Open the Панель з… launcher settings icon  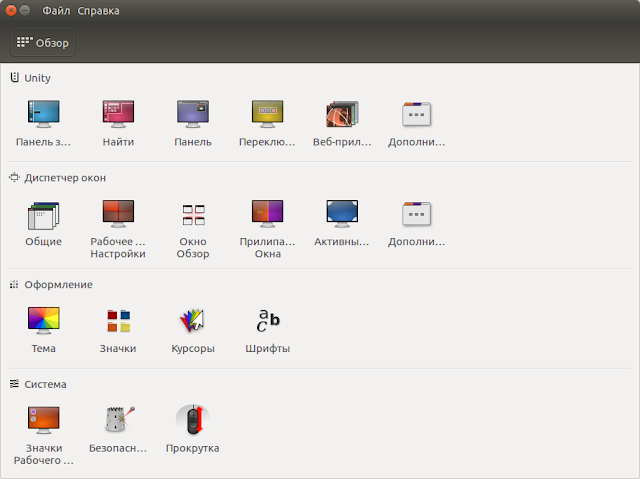44,114
